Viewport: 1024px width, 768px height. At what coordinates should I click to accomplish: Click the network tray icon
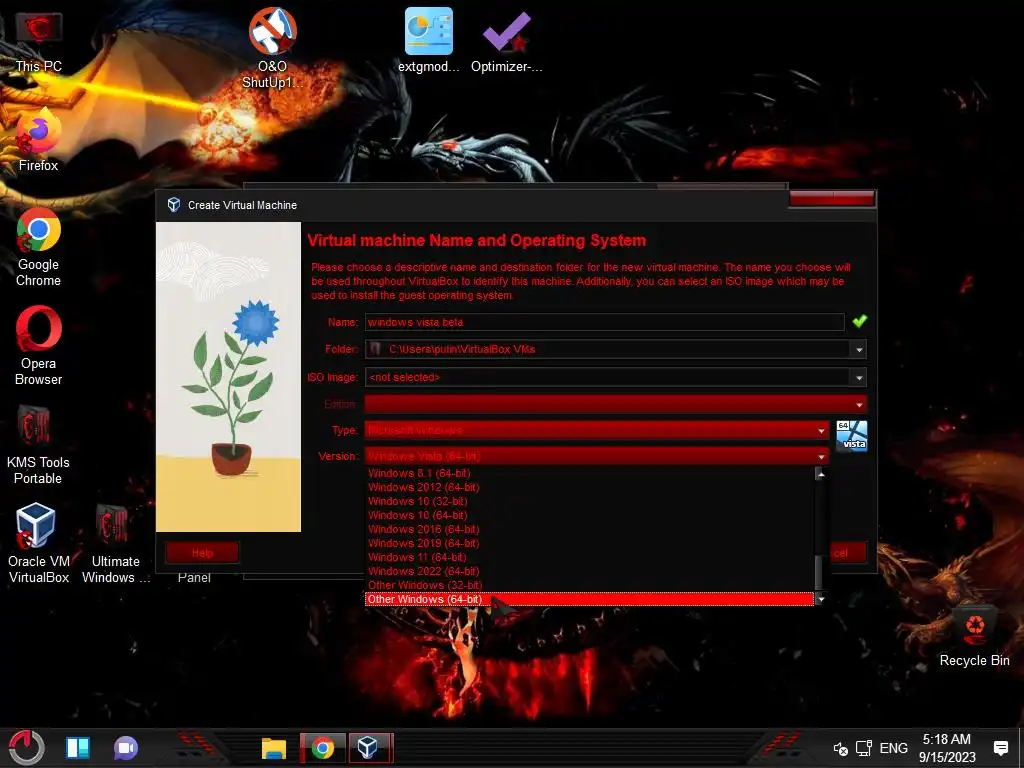coord(864,748)
